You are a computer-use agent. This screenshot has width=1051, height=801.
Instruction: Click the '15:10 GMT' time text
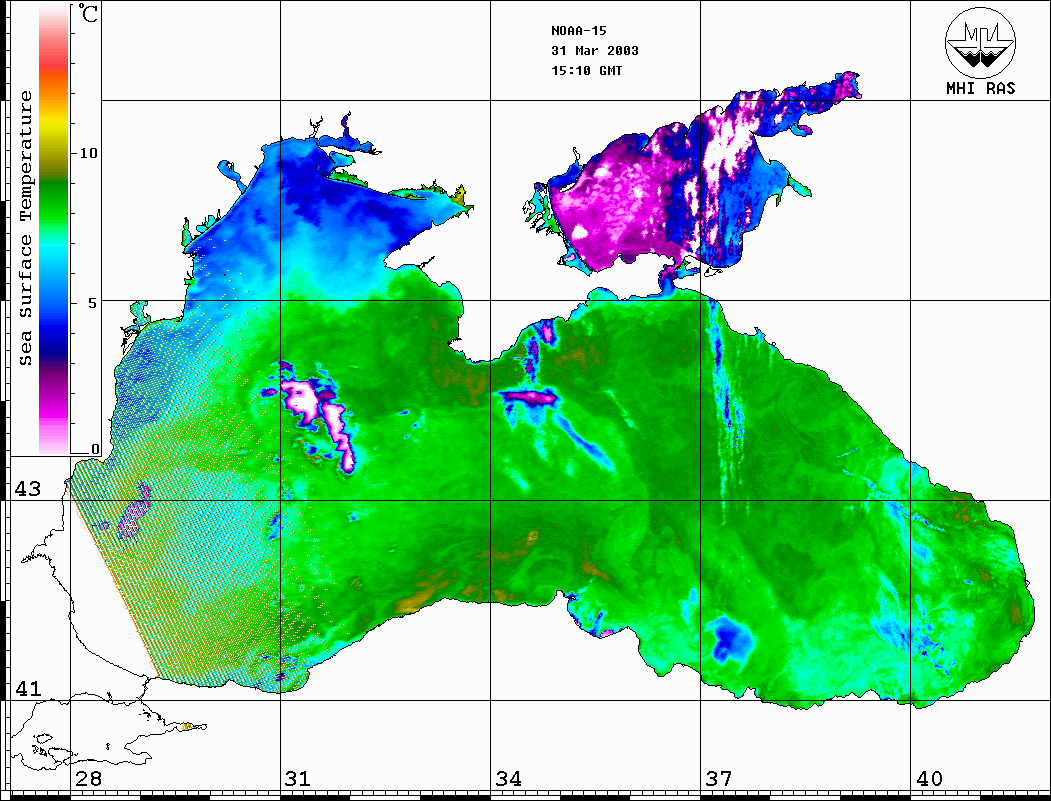(x=586, y=71)
